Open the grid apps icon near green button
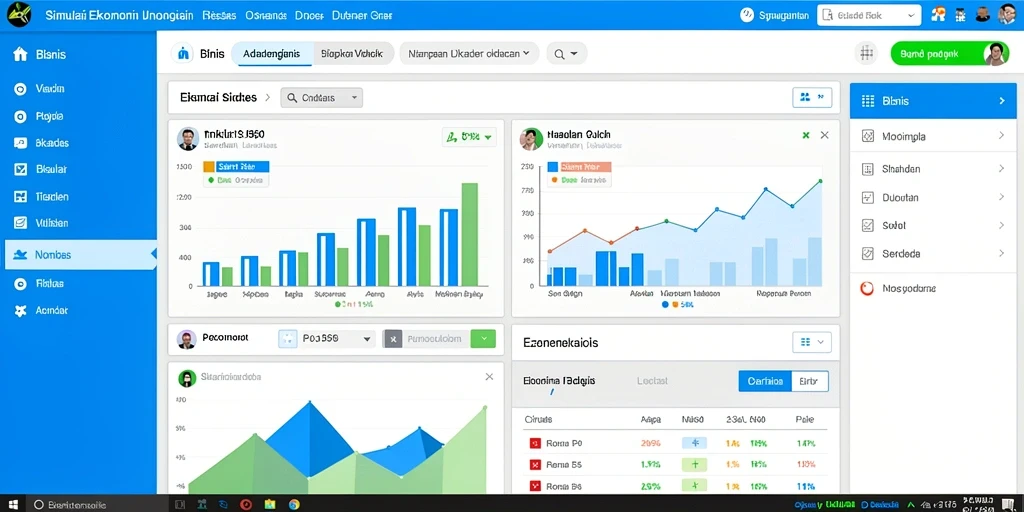Viewport: 1024px width, 512px height. point(867,54)
